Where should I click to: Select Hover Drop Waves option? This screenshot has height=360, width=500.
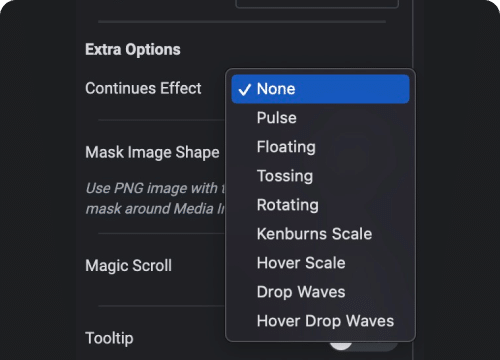pos(320,321)
